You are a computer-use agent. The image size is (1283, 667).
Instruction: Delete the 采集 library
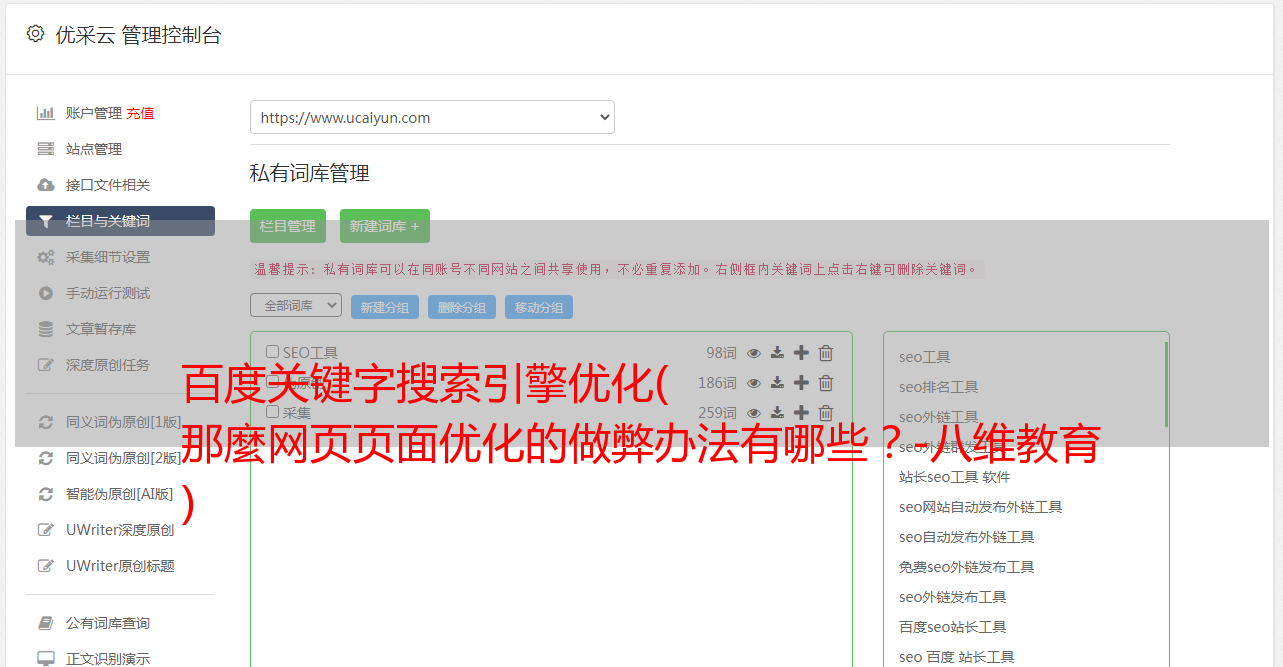826,412
